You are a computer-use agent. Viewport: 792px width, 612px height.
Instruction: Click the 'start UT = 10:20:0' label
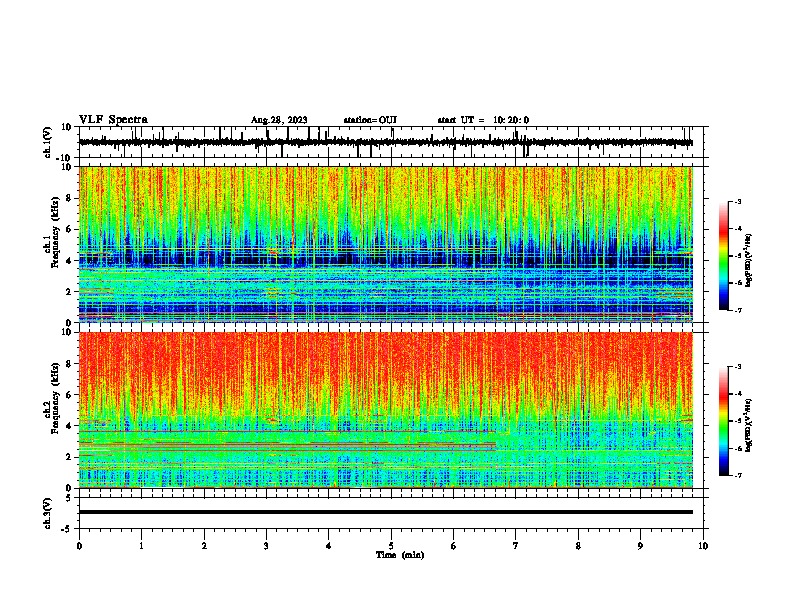(483, 120)
